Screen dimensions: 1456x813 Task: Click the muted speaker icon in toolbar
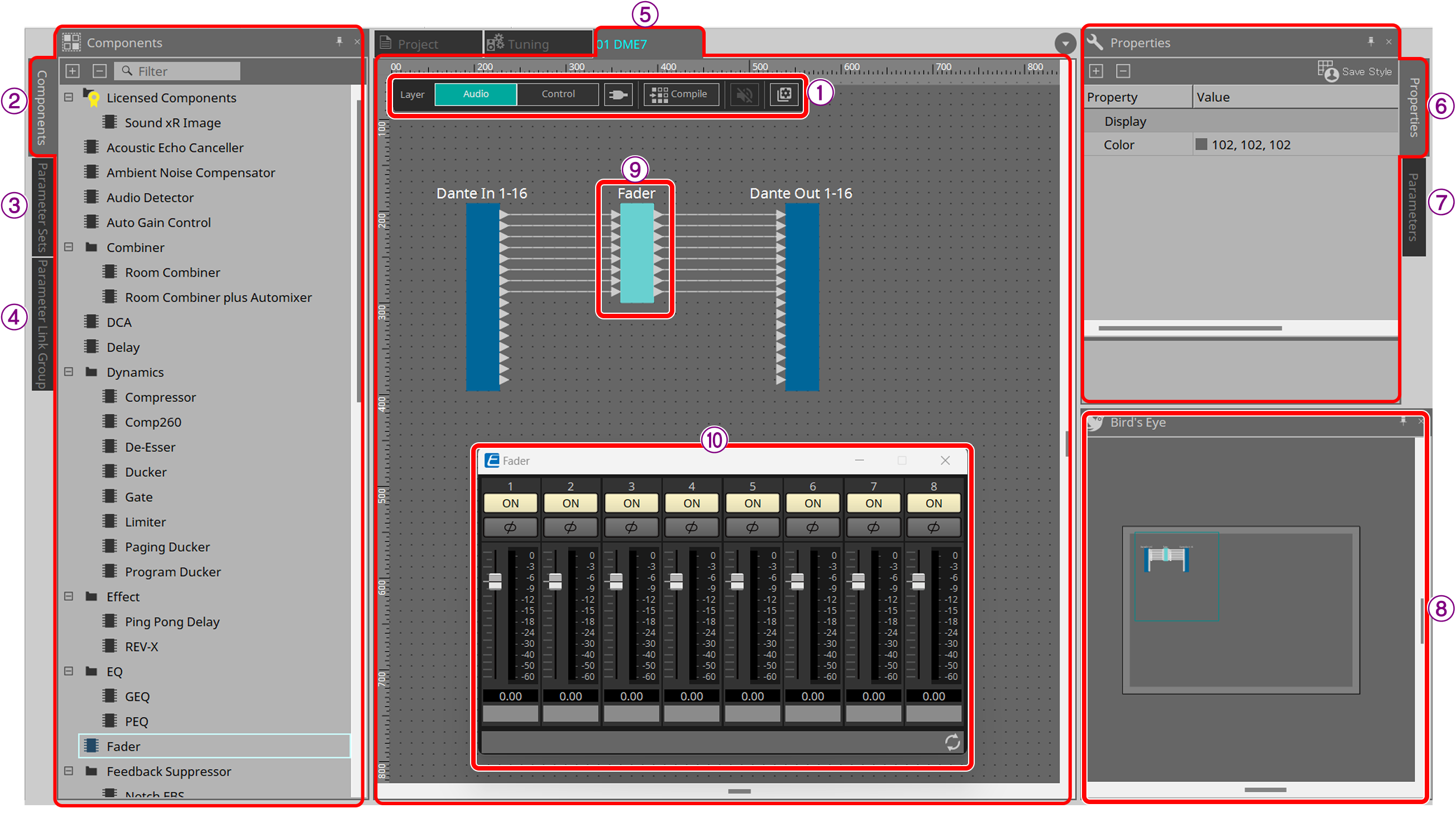[x=744, y=94]
